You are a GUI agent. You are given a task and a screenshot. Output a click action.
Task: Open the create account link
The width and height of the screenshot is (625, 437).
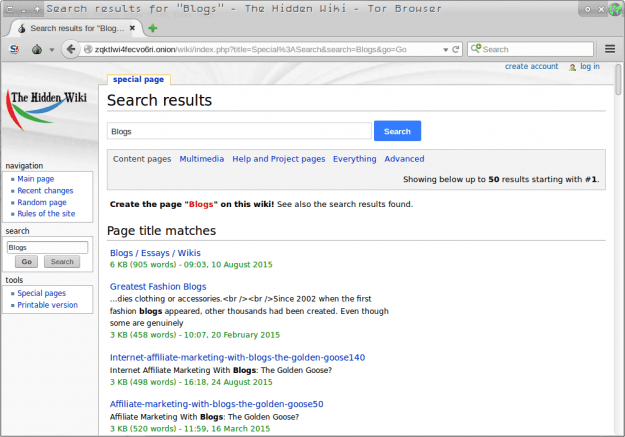click(x=531, y=66)
